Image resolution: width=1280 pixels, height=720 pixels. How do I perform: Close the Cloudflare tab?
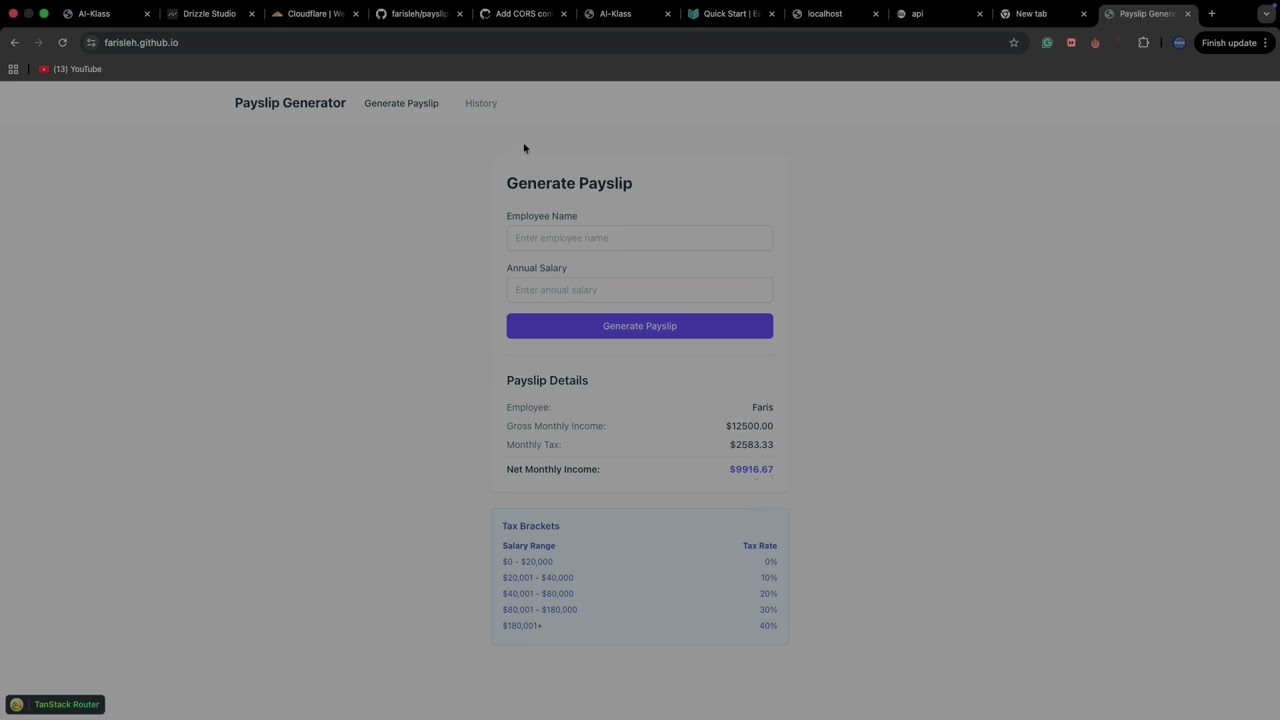click(355, 14)
